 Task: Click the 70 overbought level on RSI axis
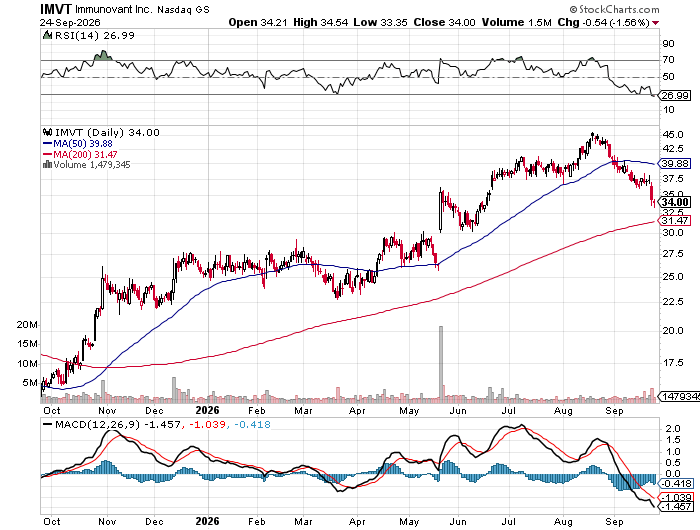668,60
